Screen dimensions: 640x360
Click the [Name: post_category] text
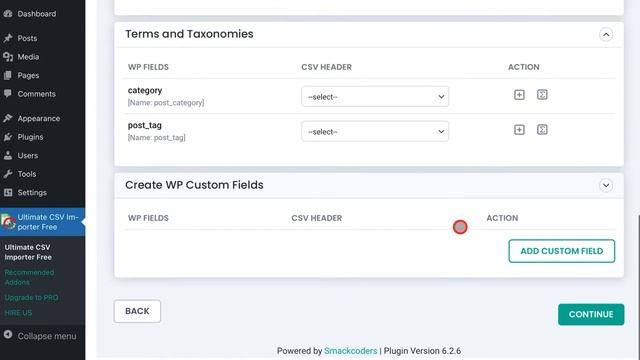click(x=166, y=103)
